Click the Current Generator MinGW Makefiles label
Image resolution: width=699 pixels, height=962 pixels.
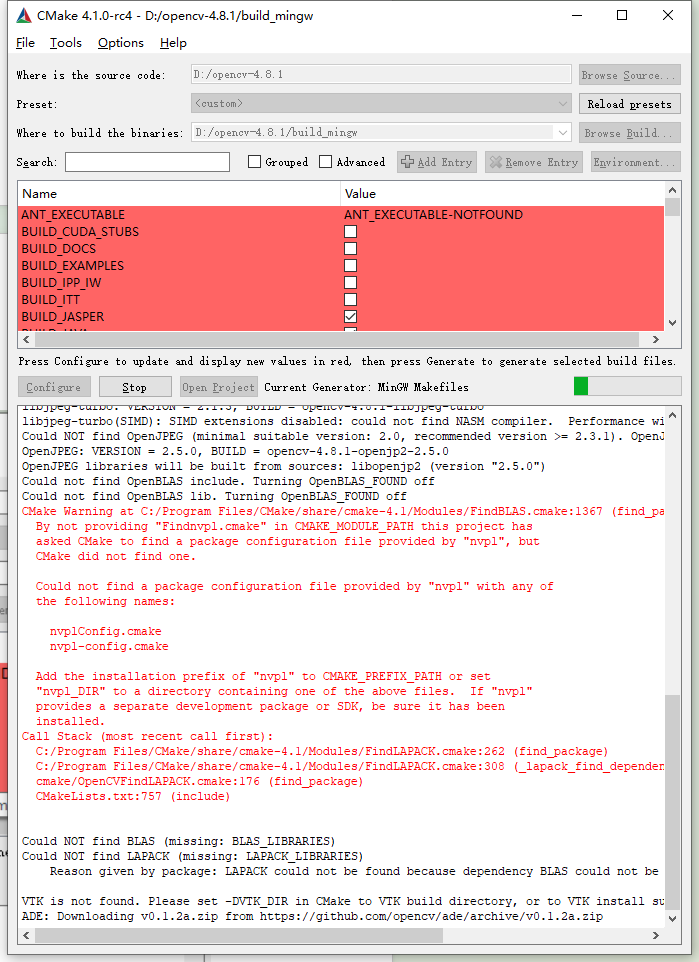(366, 387)
